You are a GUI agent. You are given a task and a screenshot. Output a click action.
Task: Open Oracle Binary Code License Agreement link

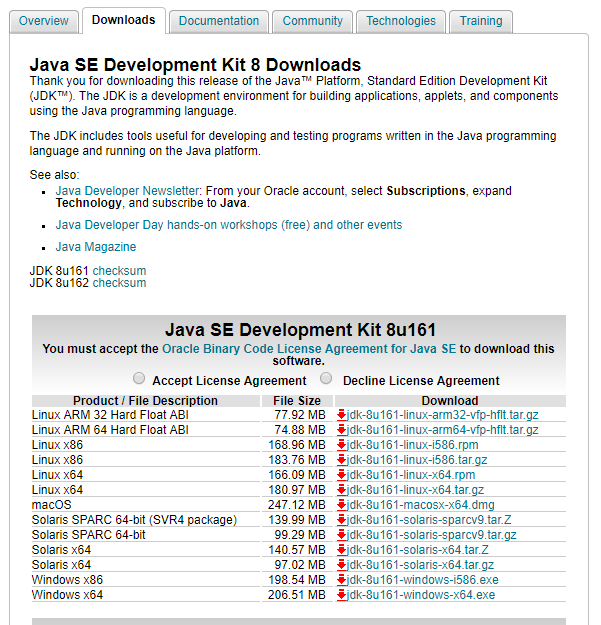[309, 349]
